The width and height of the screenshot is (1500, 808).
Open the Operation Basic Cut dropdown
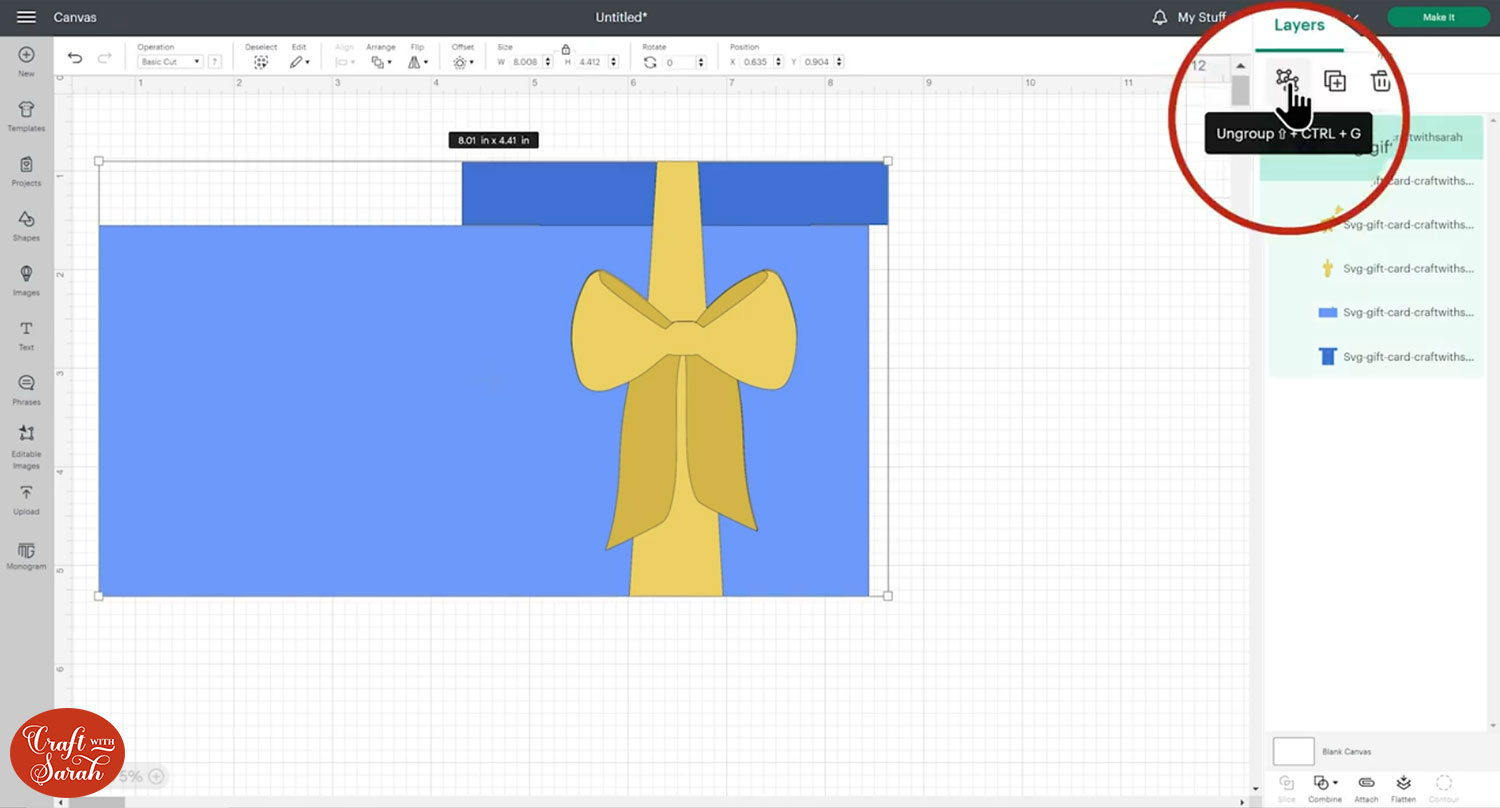[x=170, y=62]
